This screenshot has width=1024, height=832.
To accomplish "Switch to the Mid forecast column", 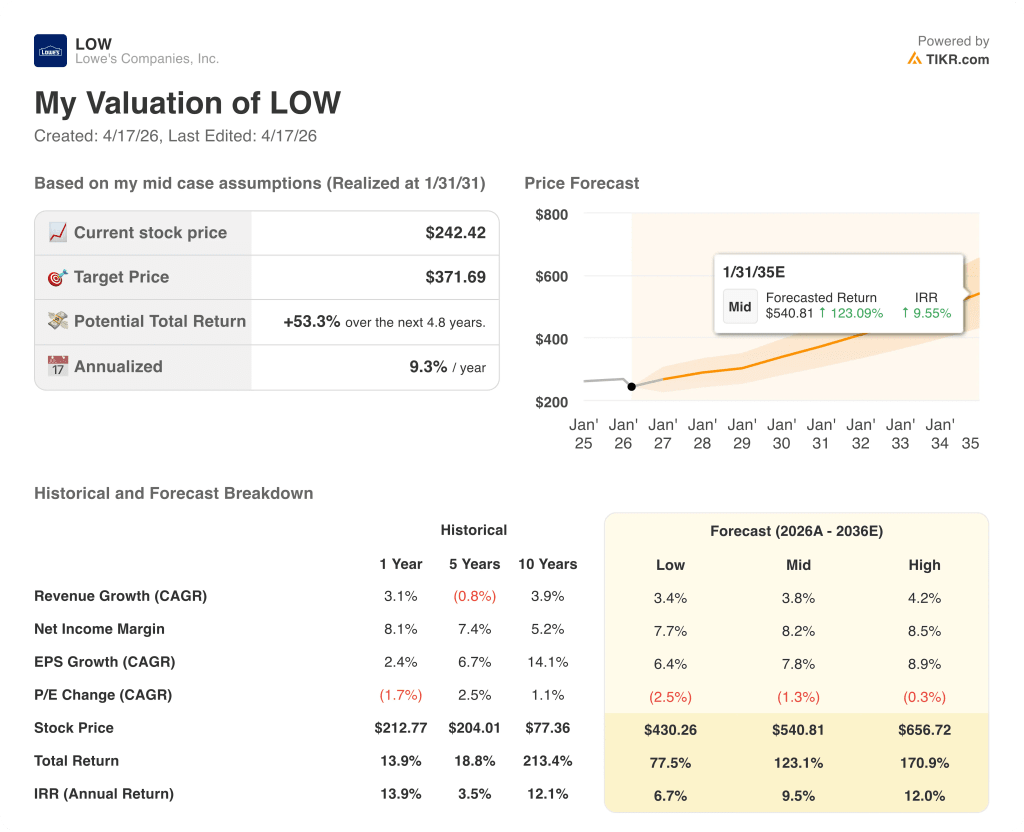I will 798,565.
